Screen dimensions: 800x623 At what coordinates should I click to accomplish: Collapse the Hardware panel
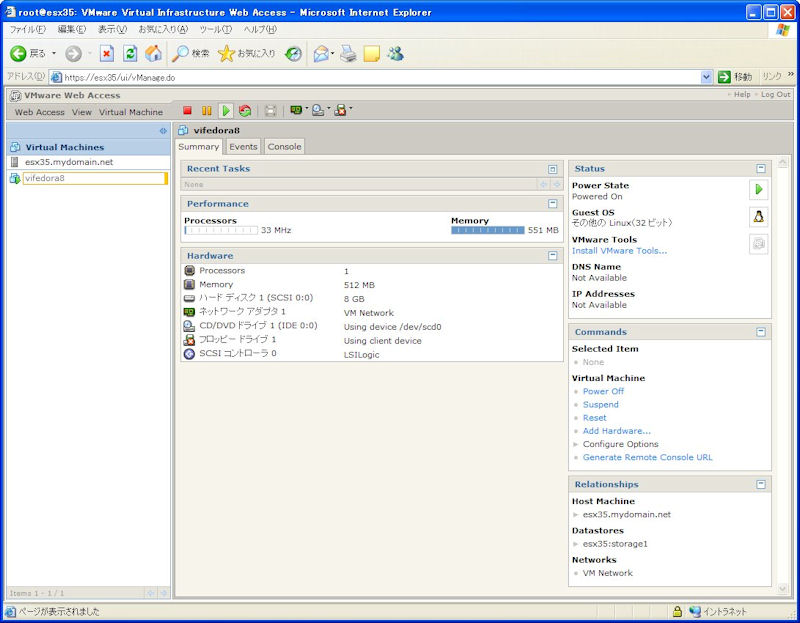coord(553,256)
